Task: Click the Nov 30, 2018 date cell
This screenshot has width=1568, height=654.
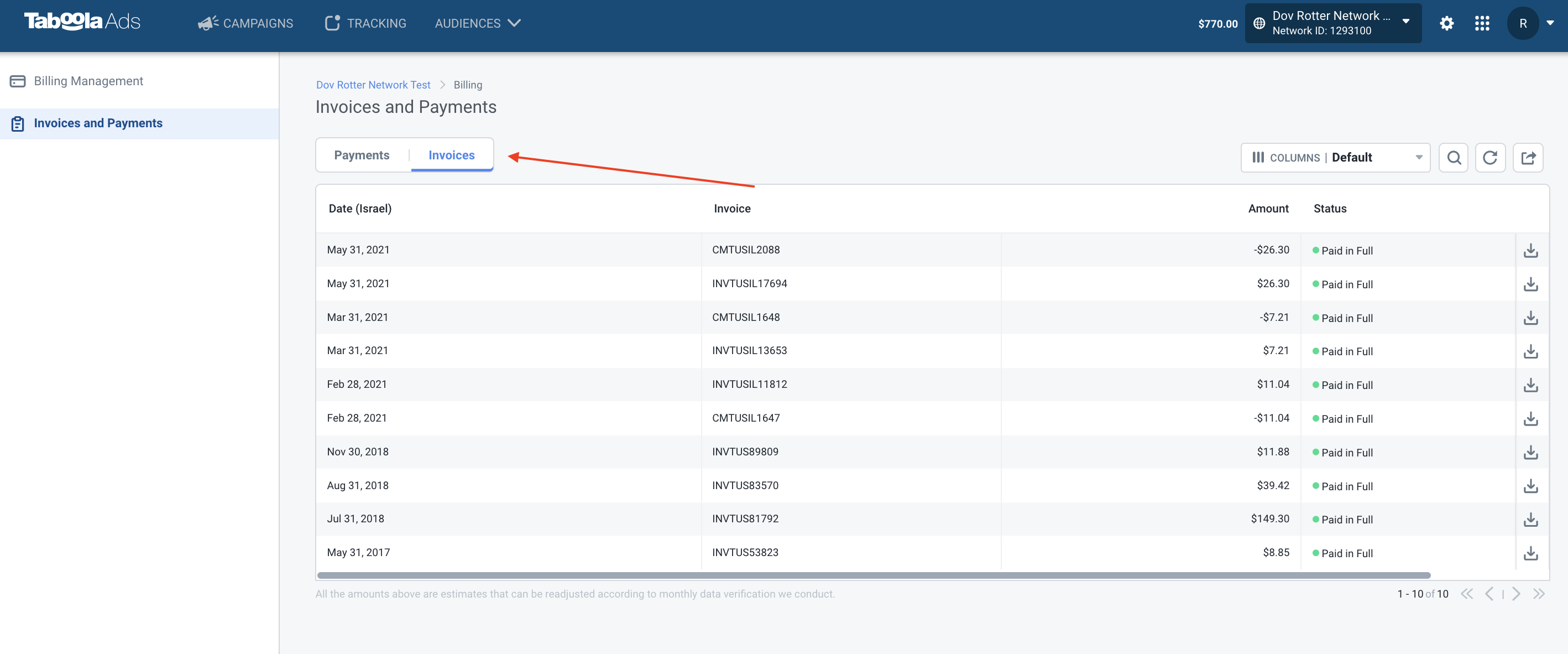Action: click(x=357, y=452)
